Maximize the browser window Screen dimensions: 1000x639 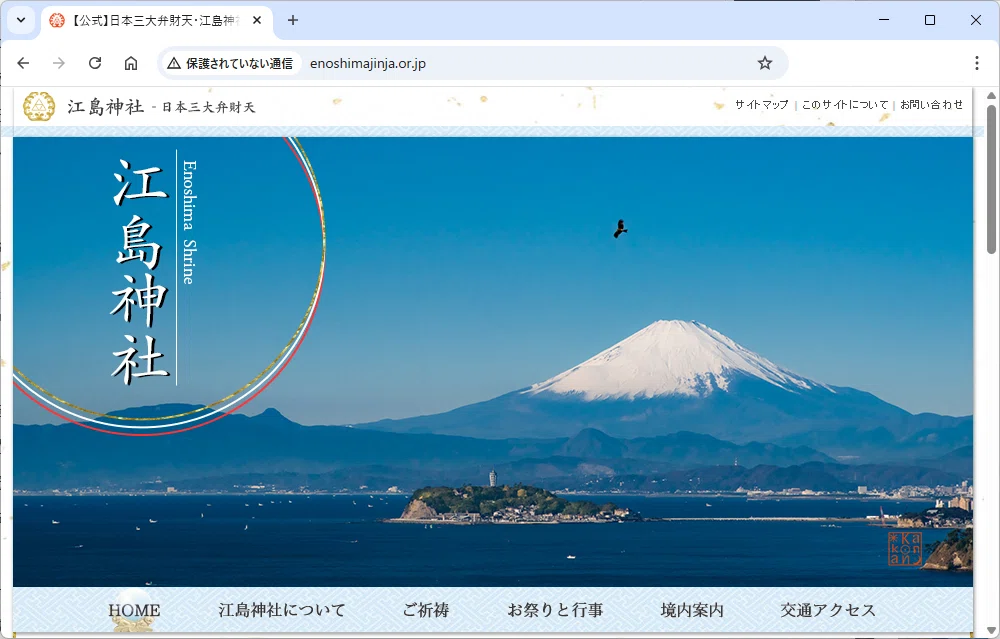(x=930, y=20)
